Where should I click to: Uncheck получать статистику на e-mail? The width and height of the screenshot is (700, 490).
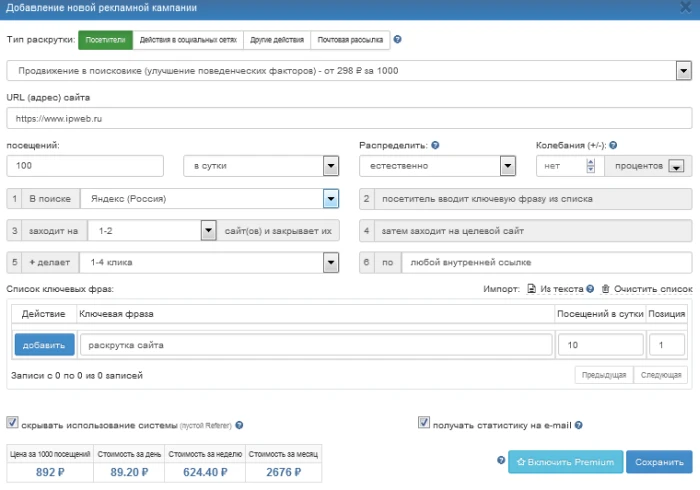click(x=424, y=423)
